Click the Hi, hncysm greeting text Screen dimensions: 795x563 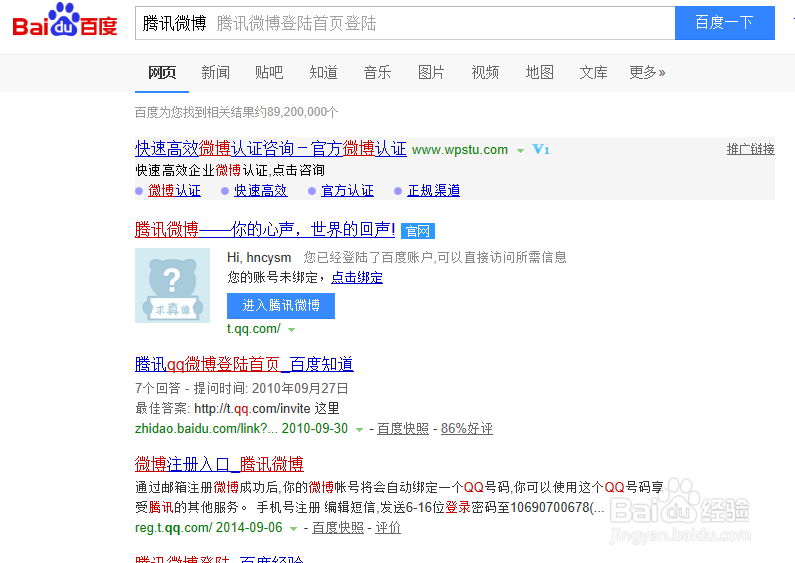coord(259,258)
